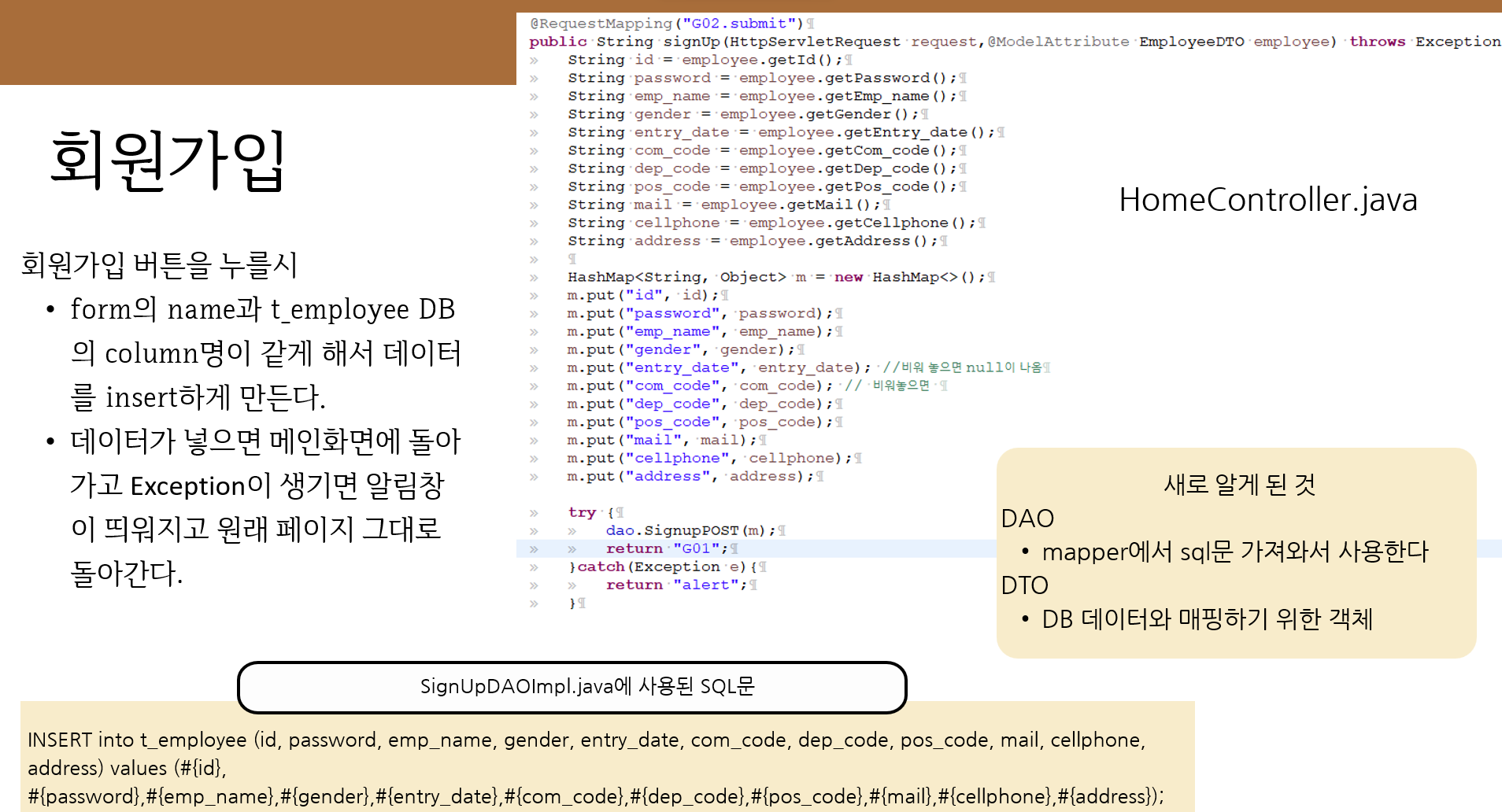Image resolution: width=1502 pixels, height=812 pixels.
Task: Select the return "alert" code line
Action: click(x=679, y=584)
